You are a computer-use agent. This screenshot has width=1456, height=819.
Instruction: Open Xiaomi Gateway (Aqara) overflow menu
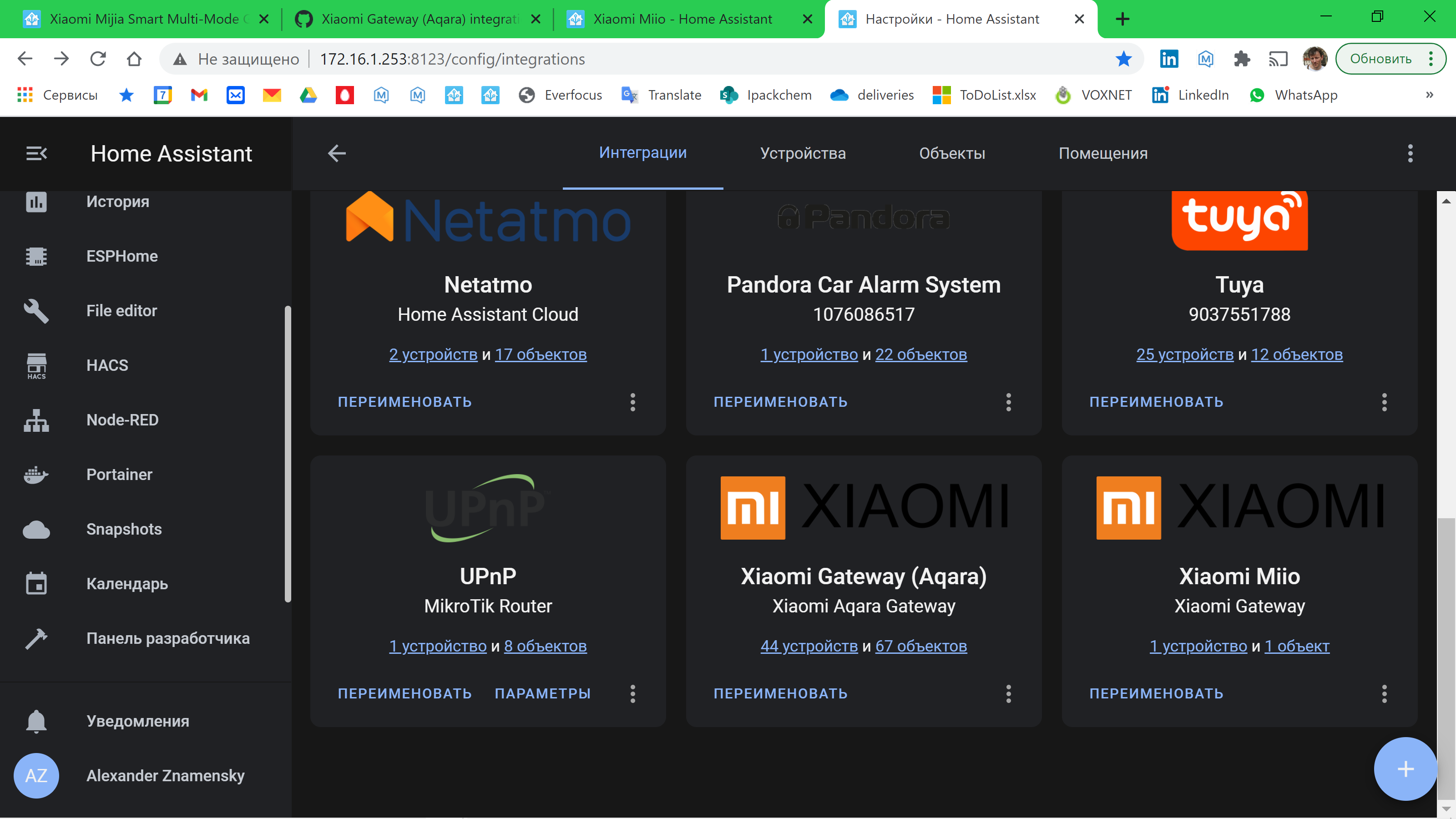tap(1008, 693)
